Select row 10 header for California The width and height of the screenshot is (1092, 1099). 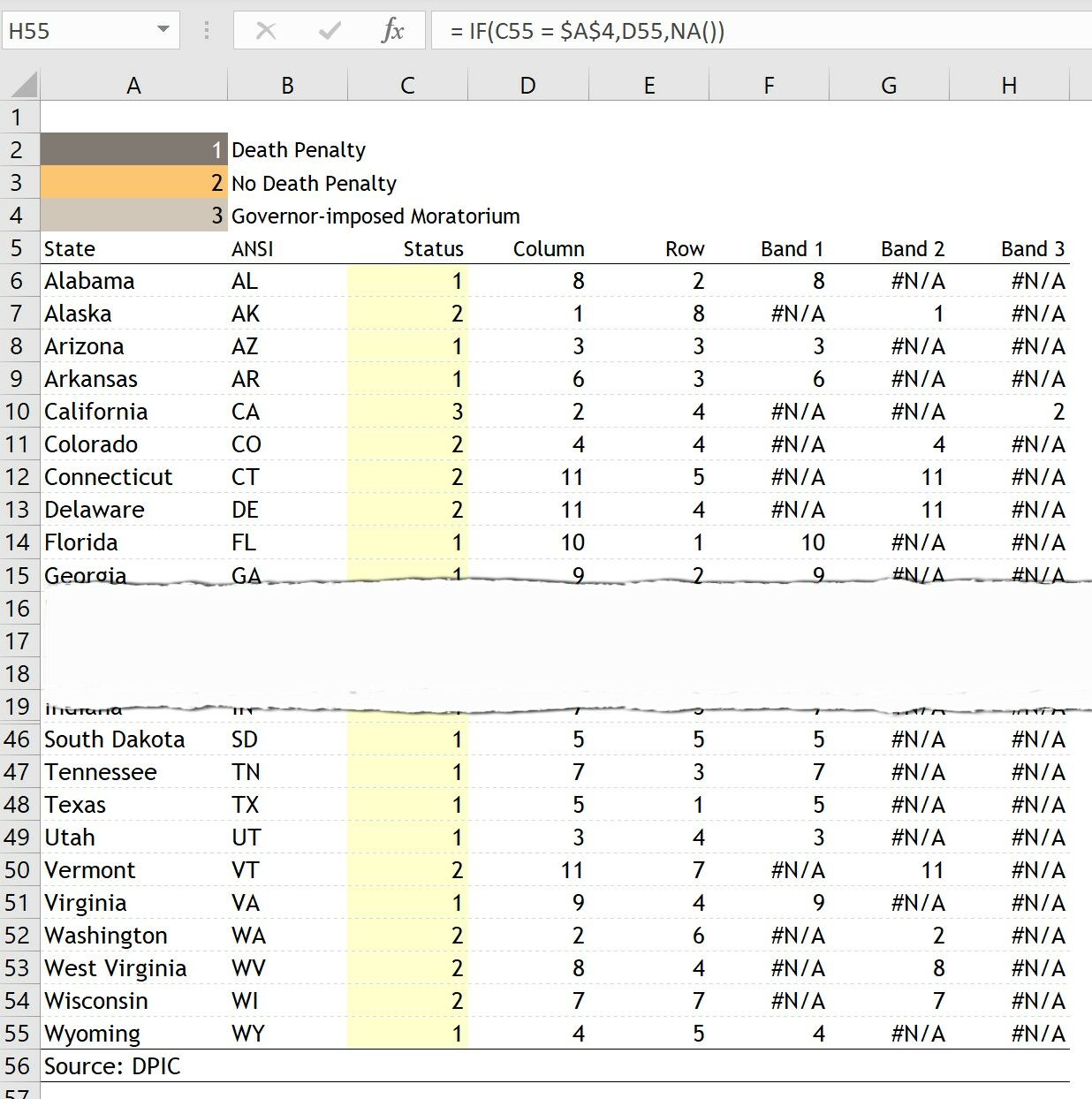click(19, 411)
